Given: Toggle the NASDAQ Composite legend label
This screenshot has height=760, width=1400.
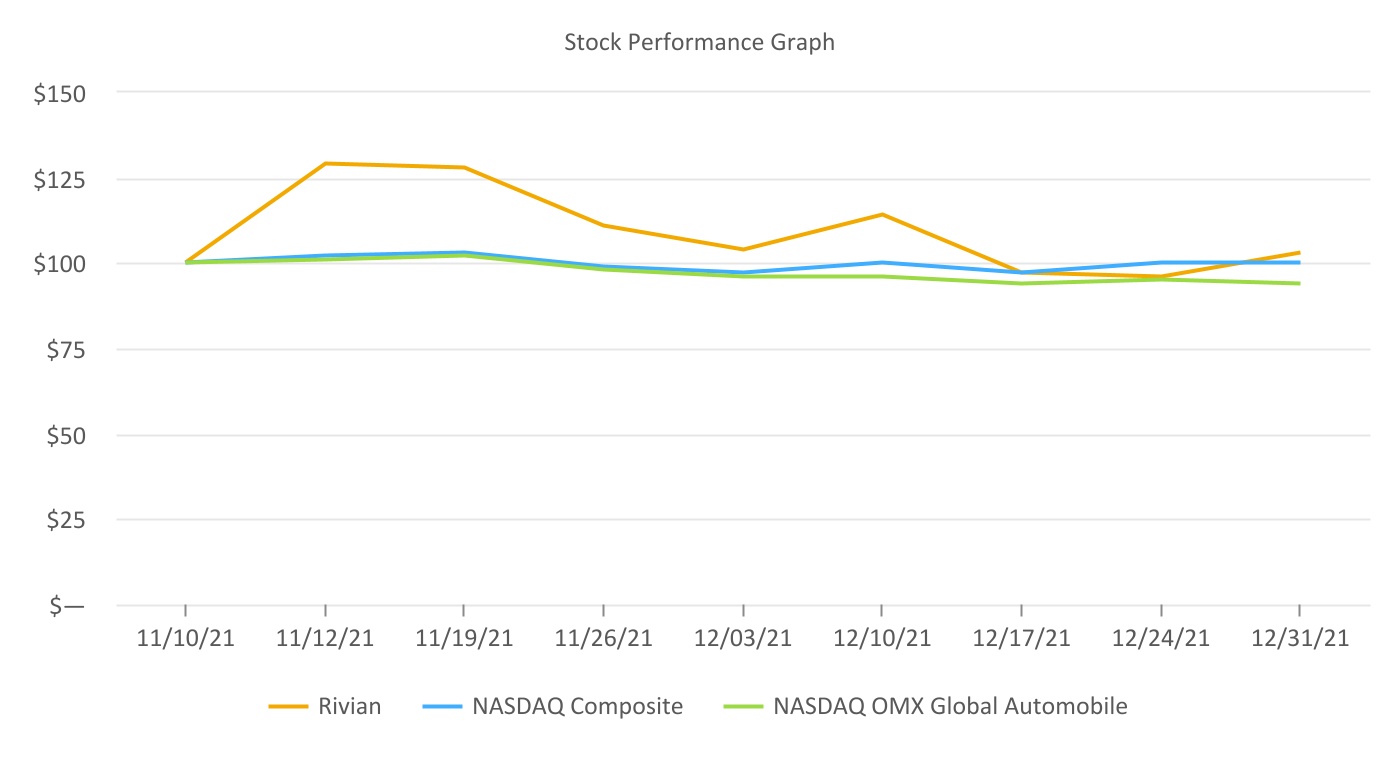Looking at the screenshot, I should coord(577,707).
